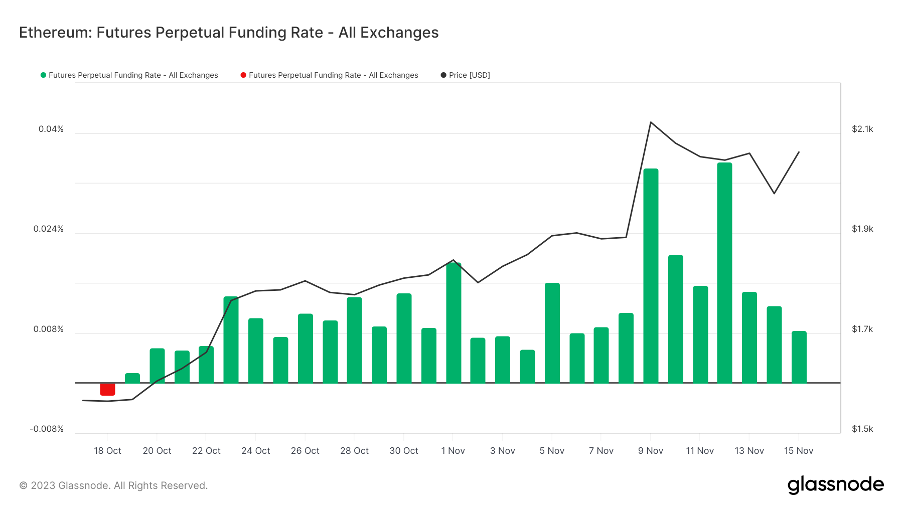This screenshot has height=508, width=904.
Task: Select the 30 Oct date axis label
Action: (404, 451)
